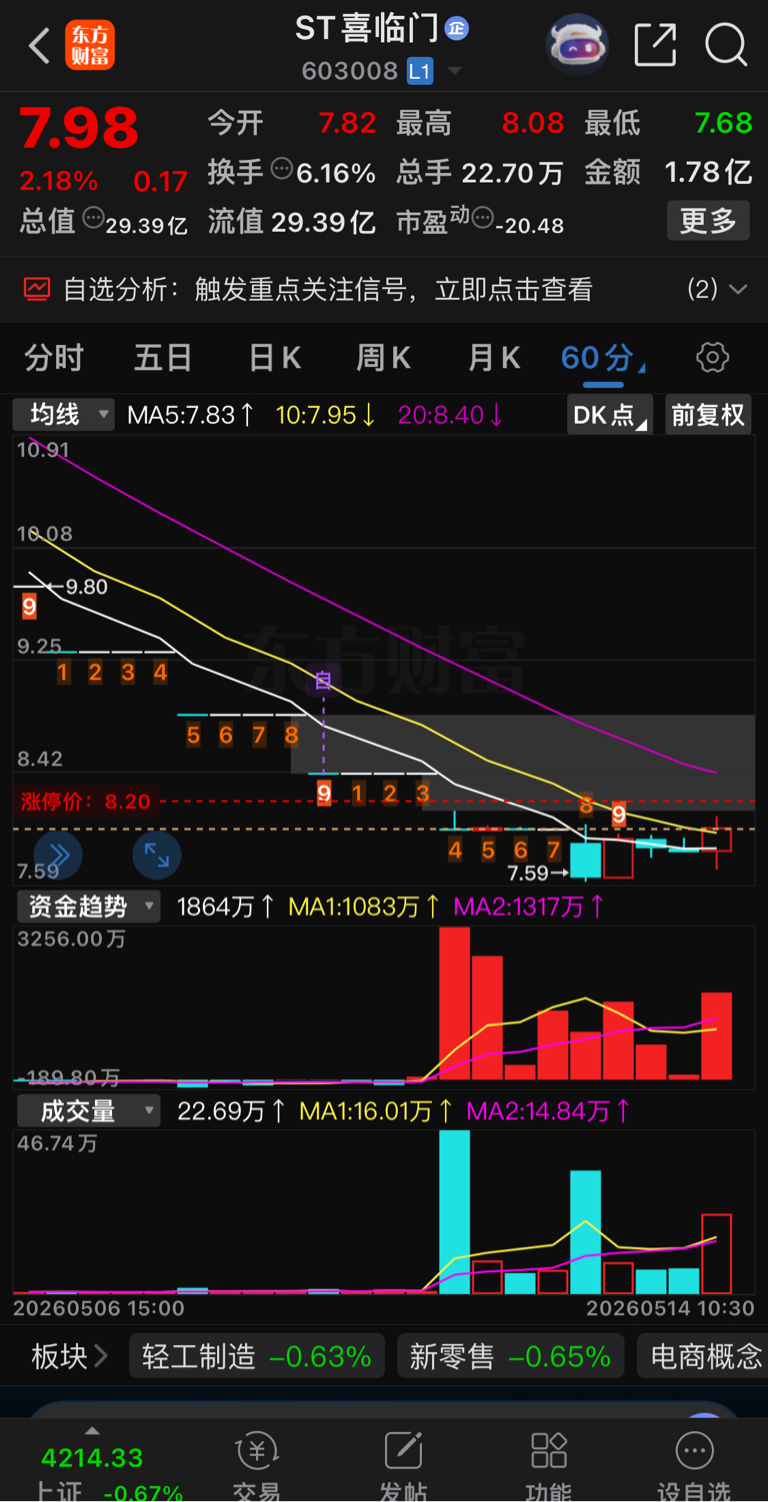Tap the L1 level badge
Viewport: 768px width, 1502px height.
click(x=419, y=71)
